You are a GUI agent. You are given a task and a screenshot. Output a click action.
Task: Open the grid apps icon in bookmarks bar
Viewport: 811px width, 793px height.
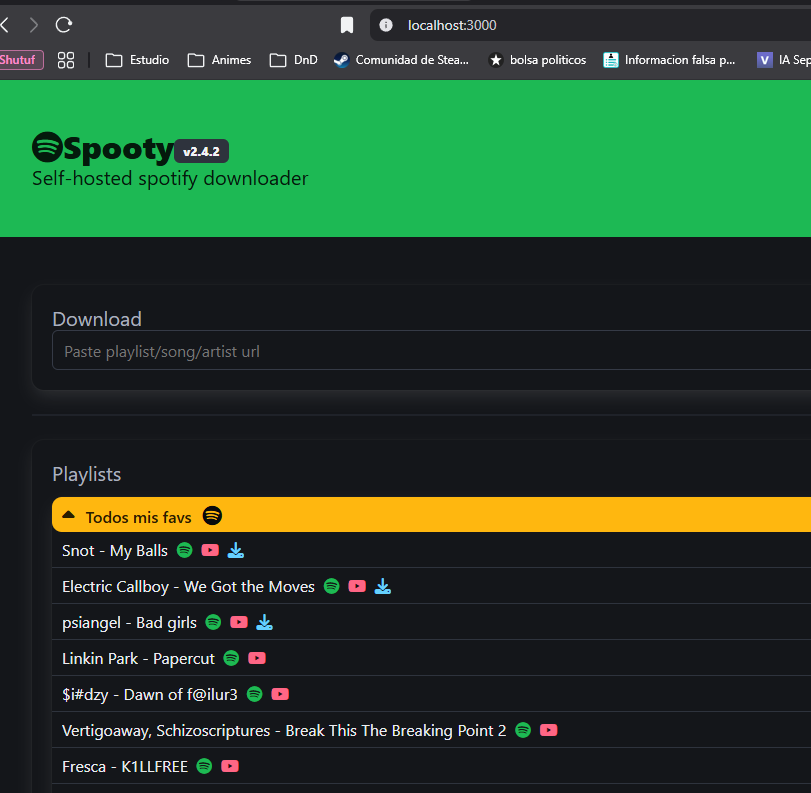point(66,60)
